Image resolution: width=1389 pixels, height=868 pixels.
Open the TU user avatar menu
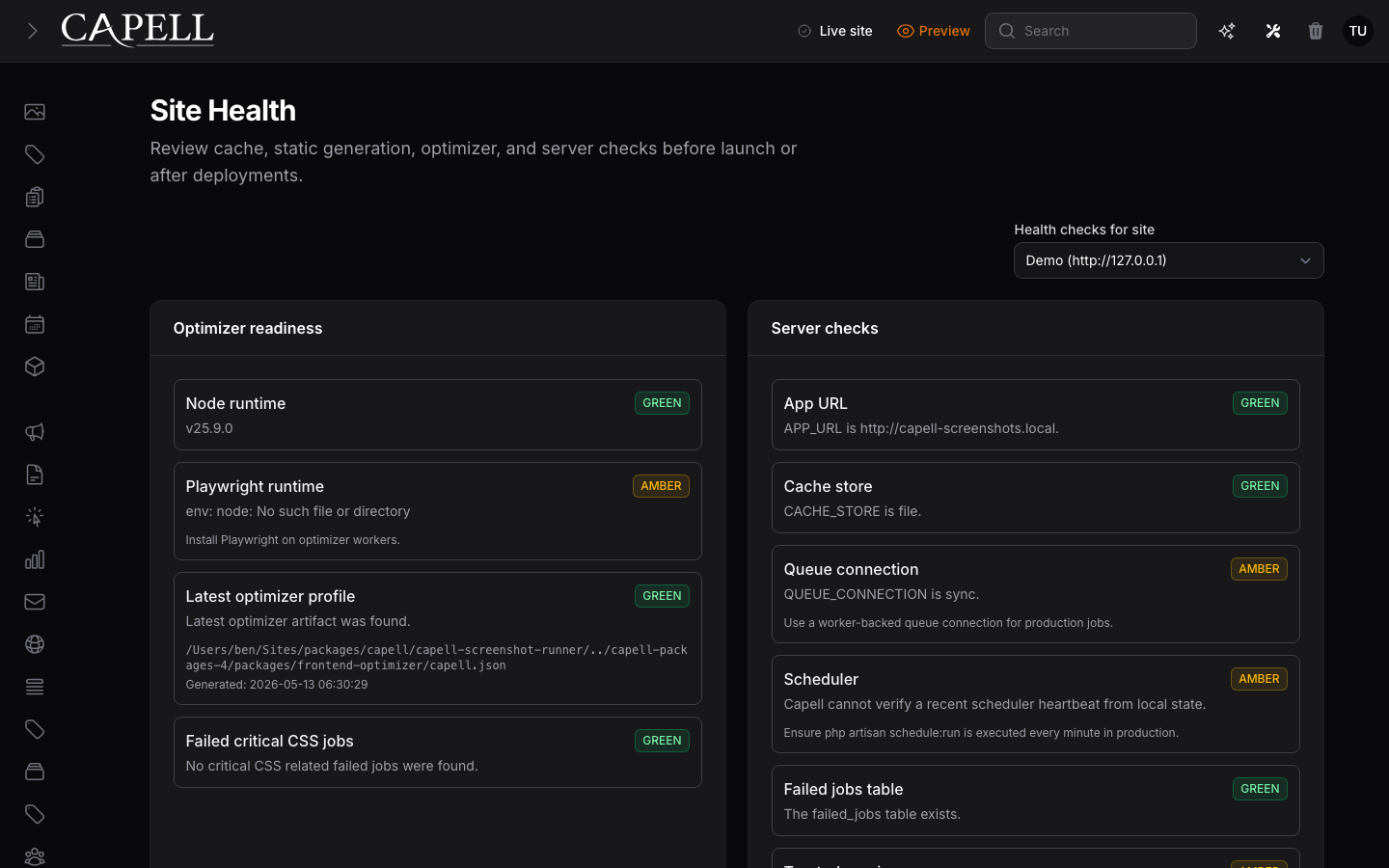pyautogui.click(x=1358, y=31)
